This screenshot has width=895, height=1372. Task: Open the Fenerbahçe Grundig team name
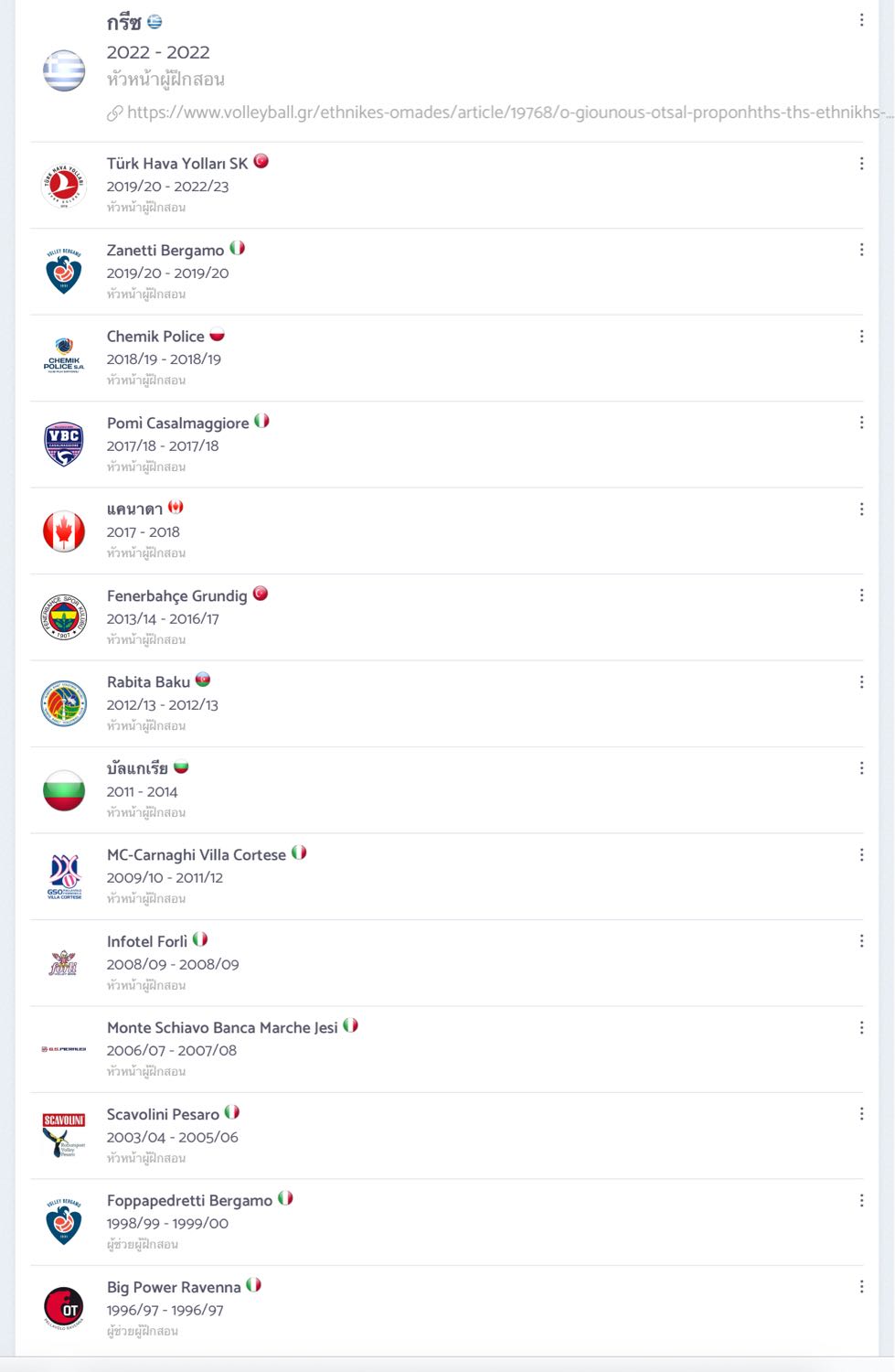(176, 596)
